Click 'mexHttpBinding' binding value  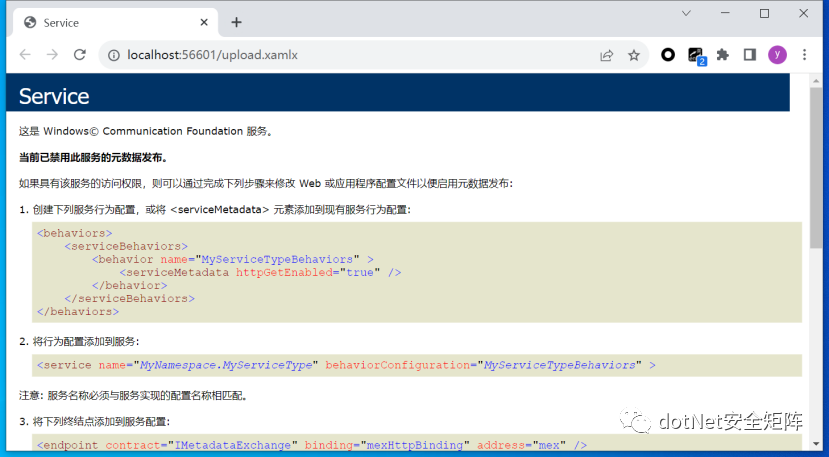tap(415, 445)
